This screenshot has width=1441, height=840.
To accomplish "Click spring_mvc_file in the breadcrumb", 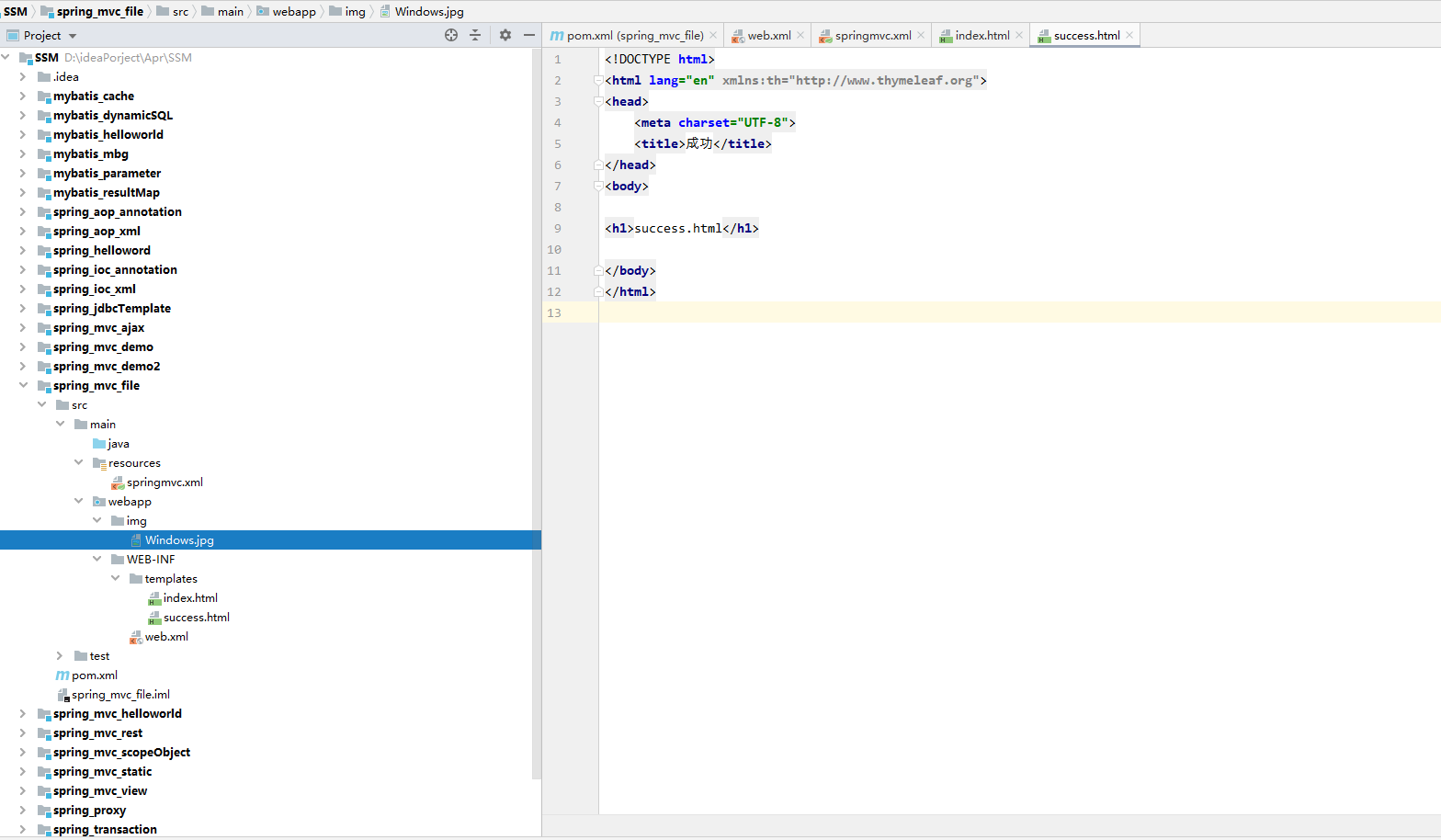I will pos(92,11).
